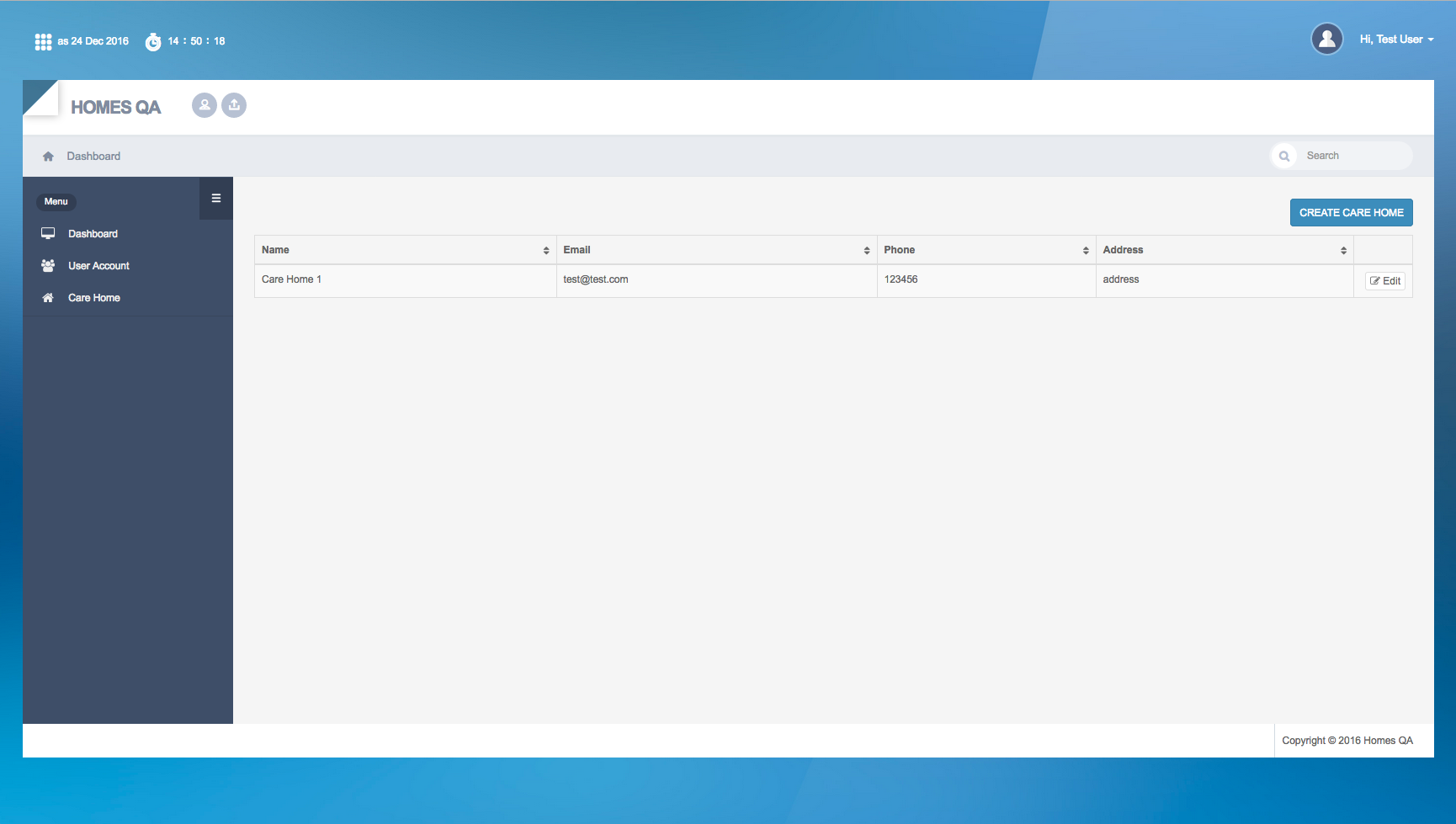Click the house icon beside sidebar Care Home

tap(48, 298)
